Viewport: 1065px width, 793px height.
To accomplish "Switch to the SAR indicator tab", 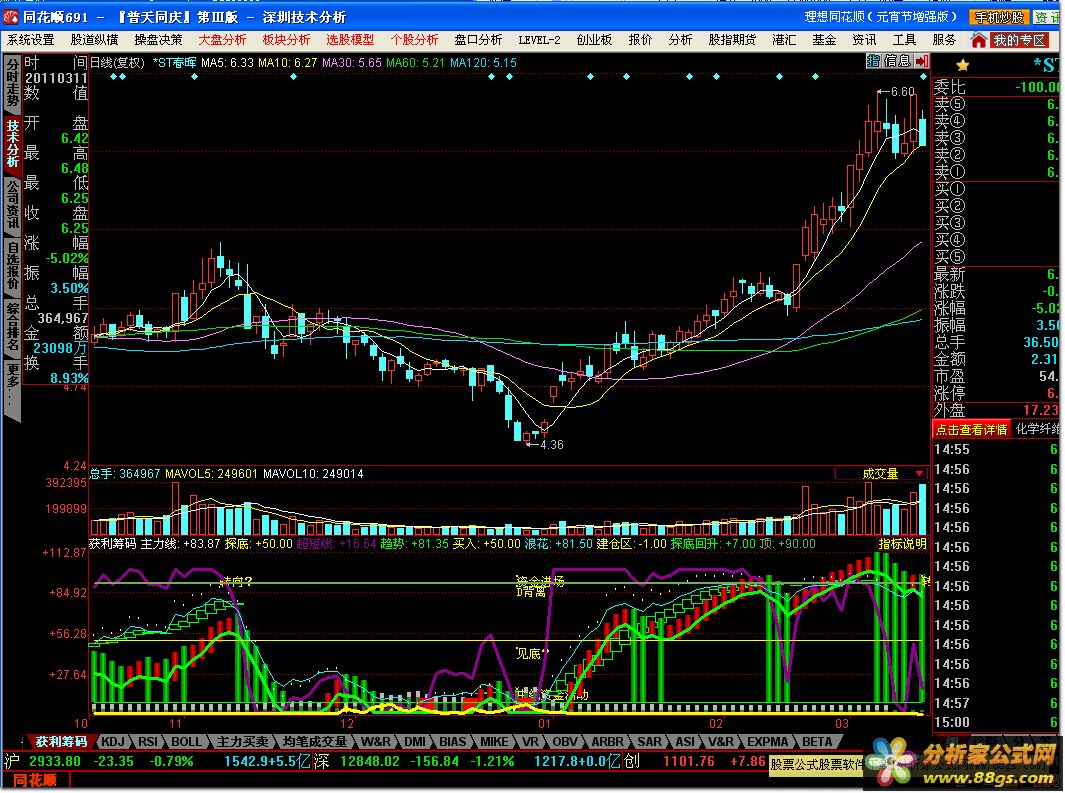I will point(649,741).
